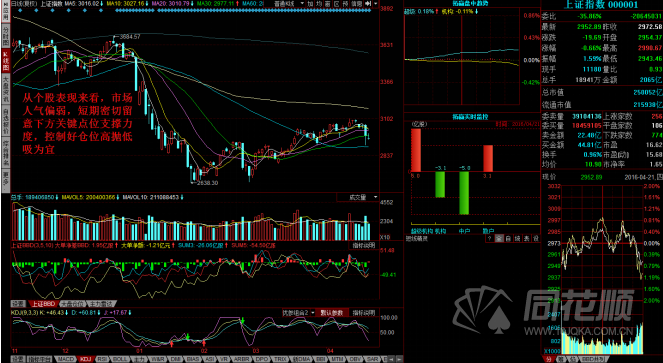Click the 自 icon in small panel toolbar
The width and height of the screenshot is (663, 363).
pos(508,238)
